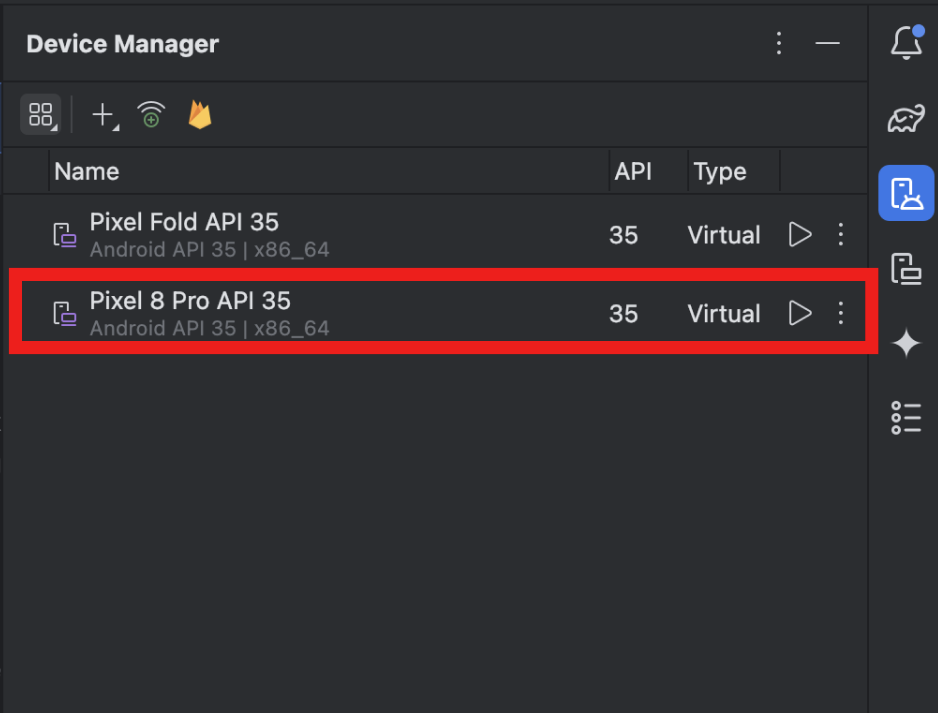
Task: Toggle the Device Manager sidebar icon
Action: (906, 193)
